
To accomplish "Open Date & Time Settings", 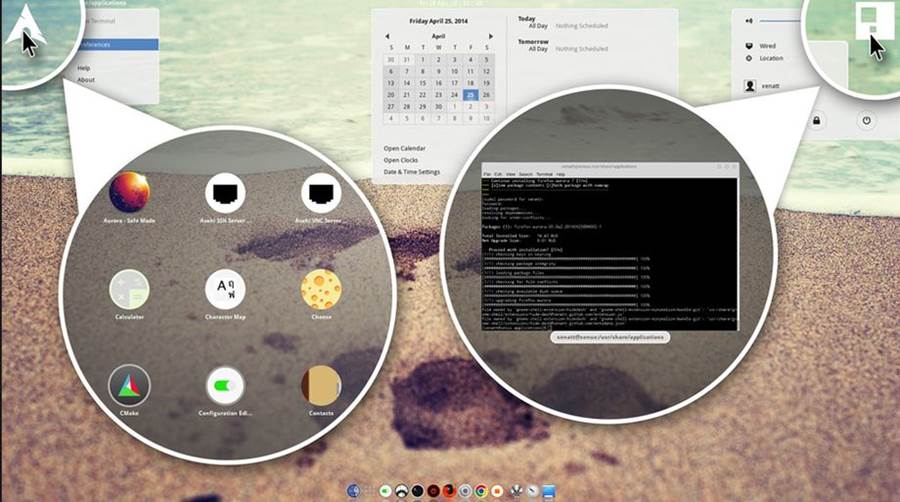I will pos(412,172).
